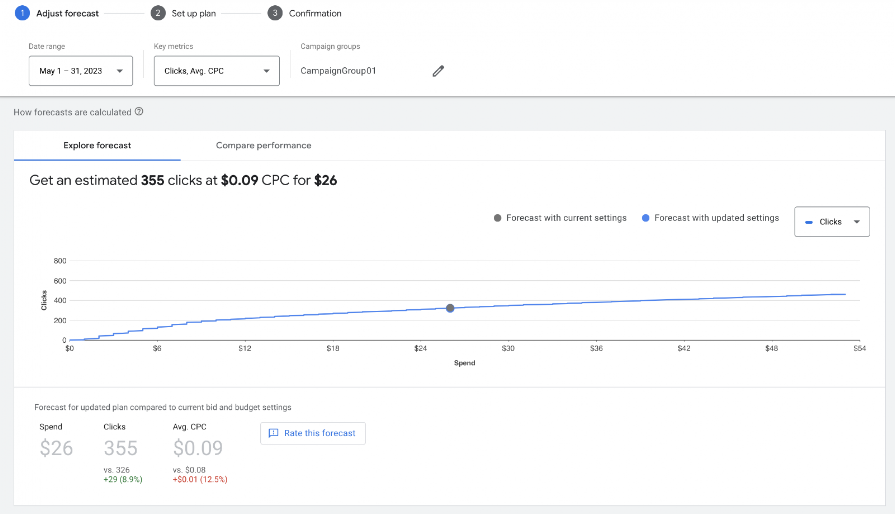
Task: Open the Clicks chart metric dropdown
Action: [x=832, y=221]
